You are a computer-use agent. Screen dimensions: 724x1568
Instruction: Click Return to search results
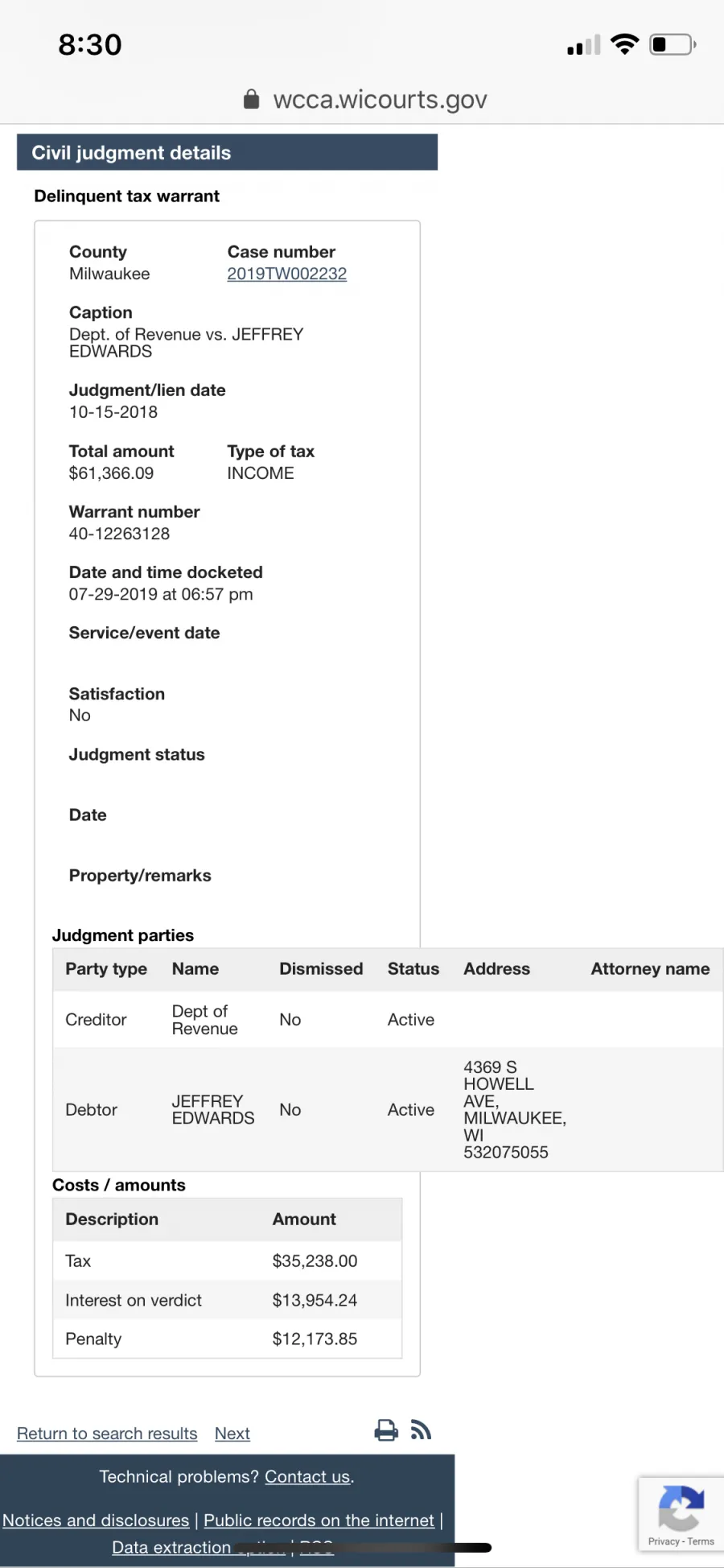coord(107,1434)
